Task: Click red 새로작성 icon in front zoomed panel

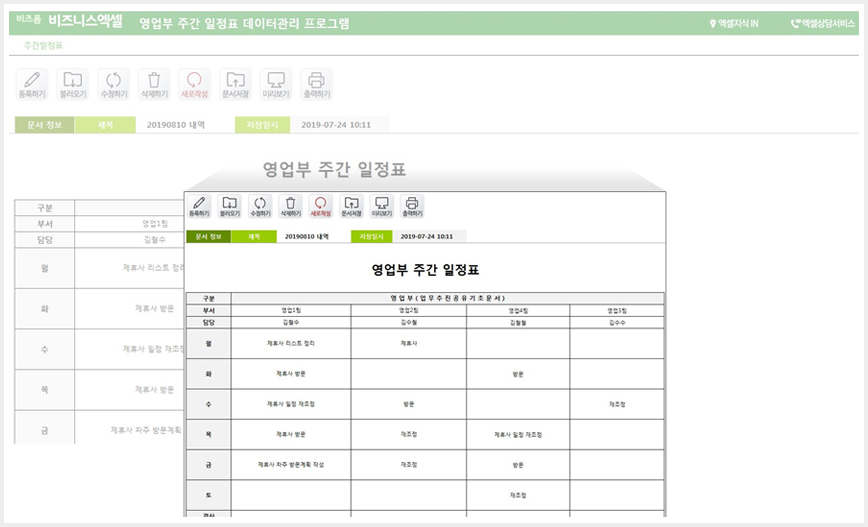Action: coord(321,206)
